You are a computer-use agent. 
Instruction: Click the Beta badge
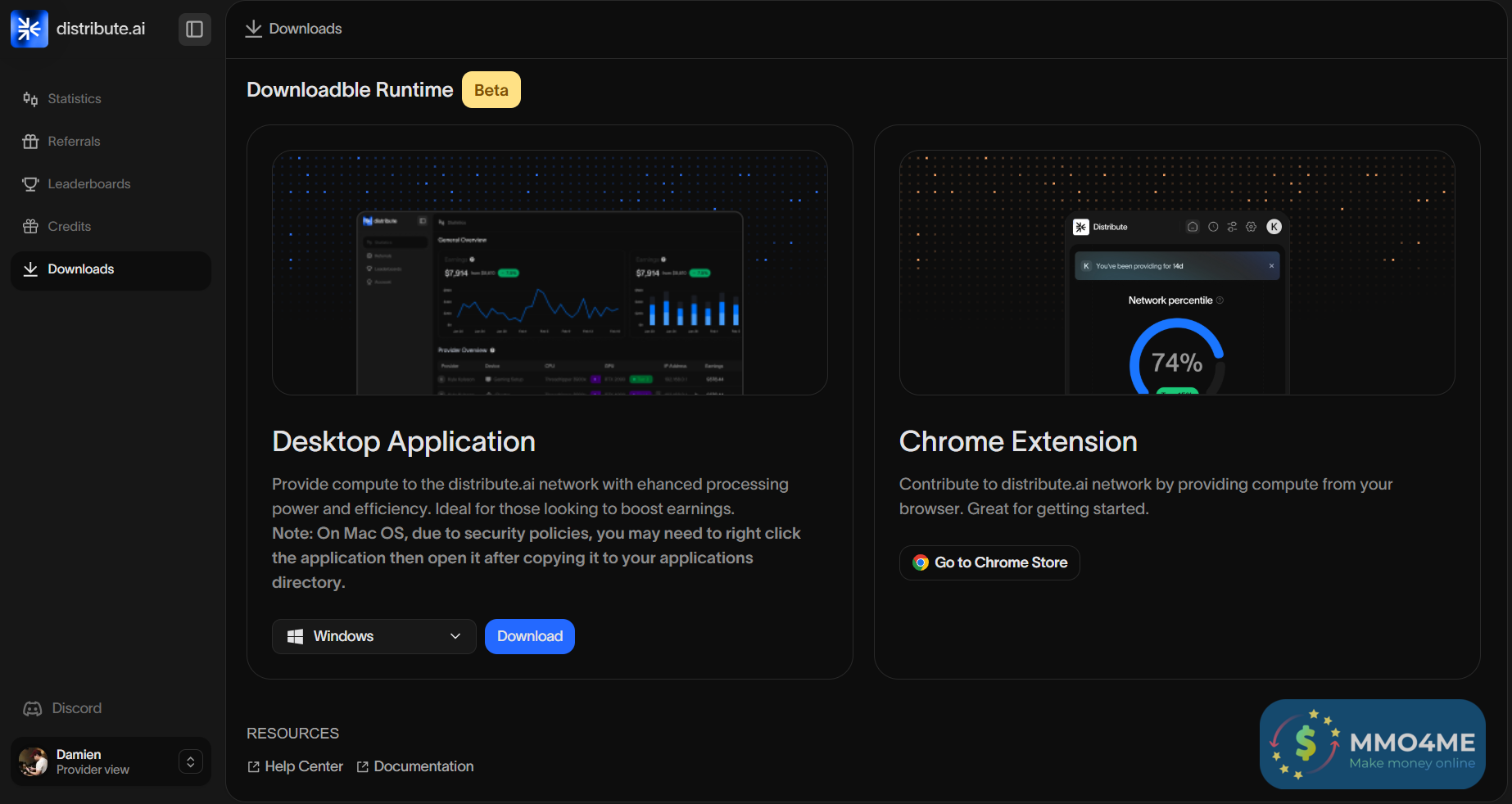click(491, 90)
